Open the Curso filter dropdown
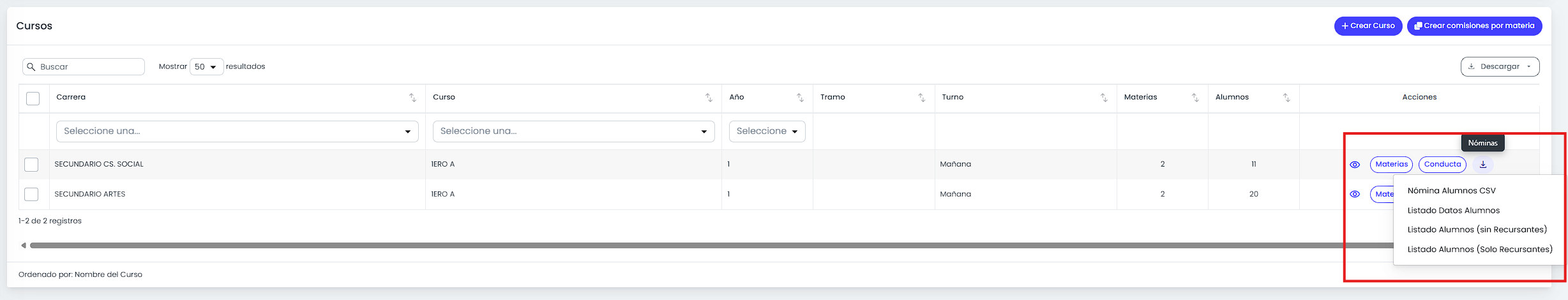The height and width of the screenshot is (300, 1568). 574,131
